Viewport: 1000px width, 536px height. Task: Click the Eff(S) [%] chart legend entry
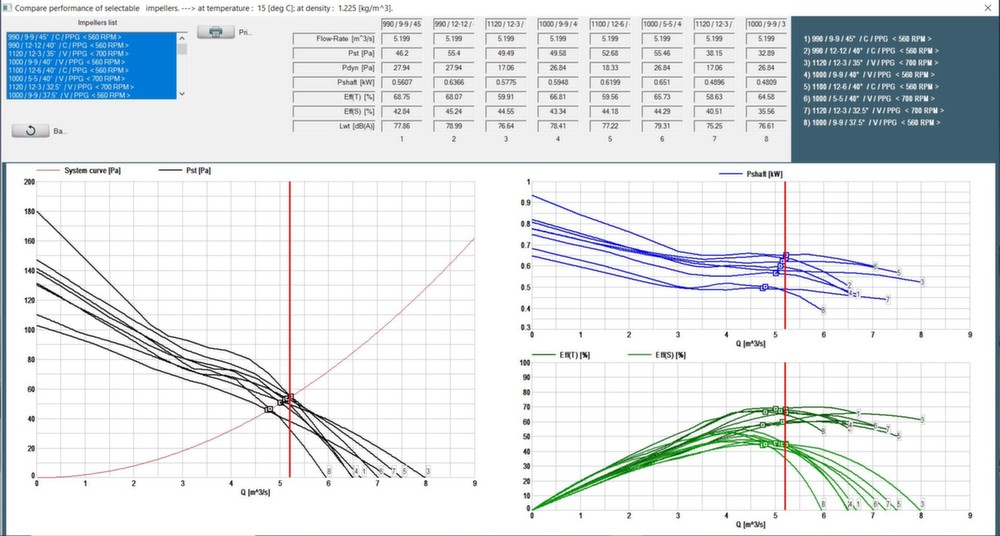(x=657, y=355)
